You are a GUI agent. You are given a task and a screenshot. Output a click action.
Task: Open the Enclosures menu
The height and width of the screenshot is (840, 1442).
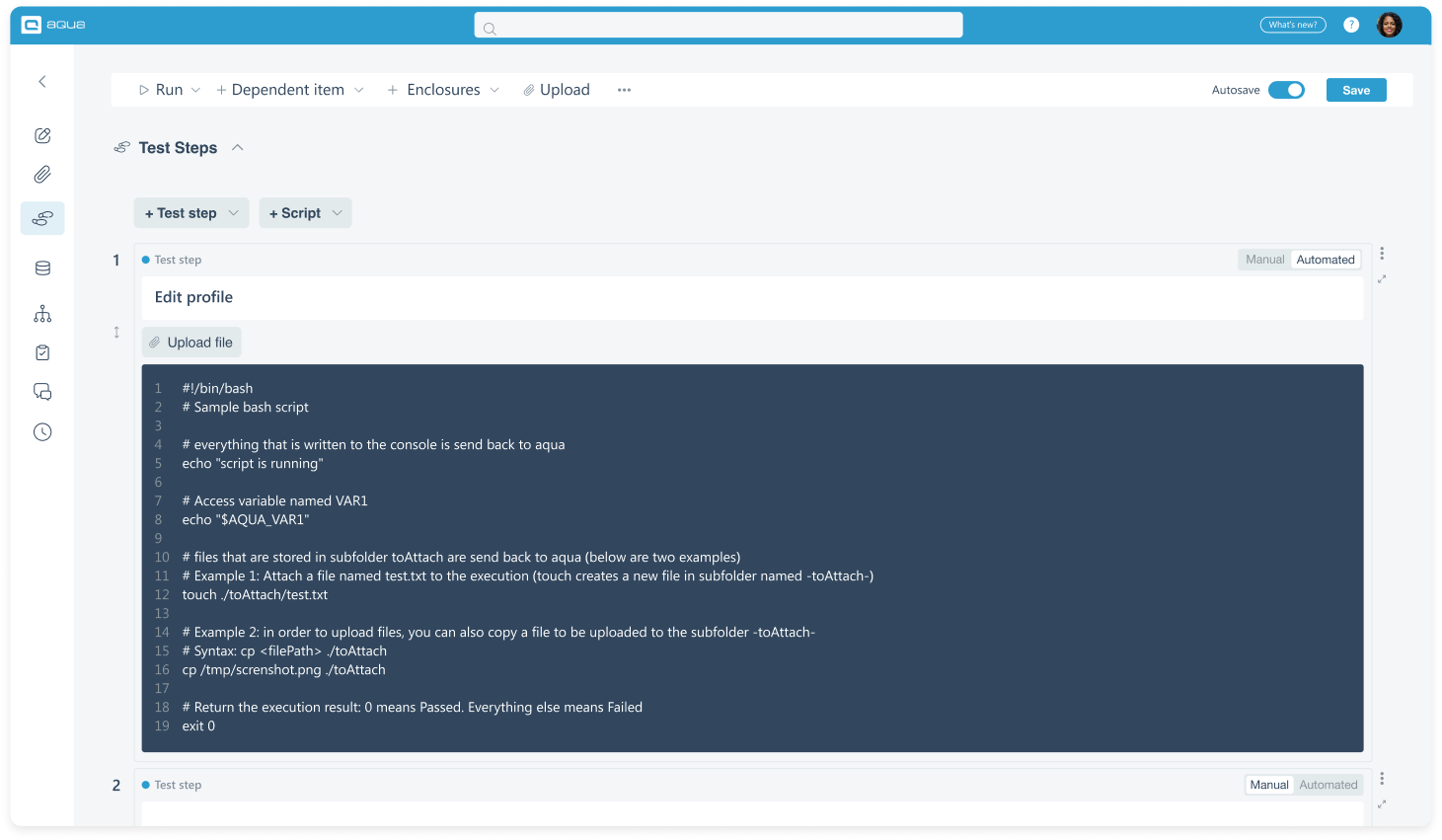(x=442, y=89)
